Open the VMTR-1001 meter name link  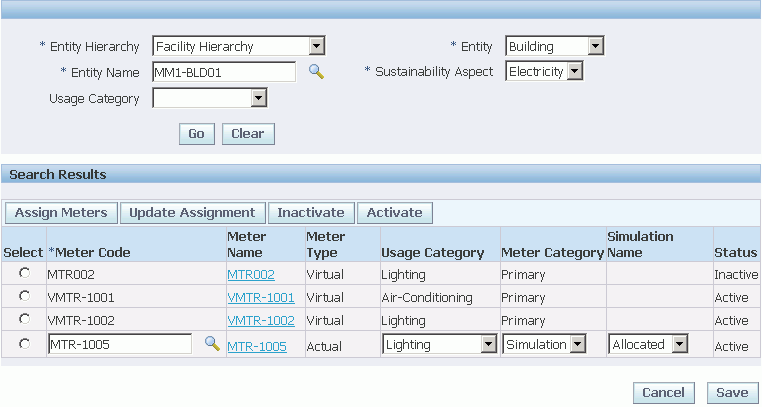(261, 297)
